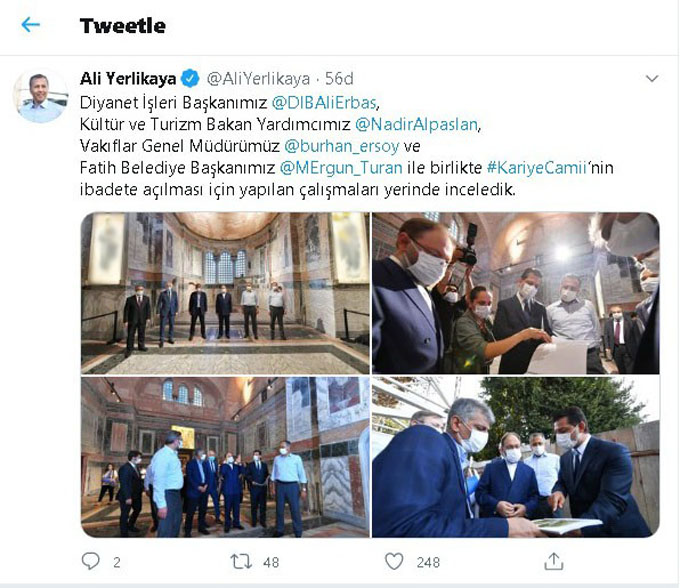Expand tweet options chevron menu
The width and height of the screenshot is (680, 588).
click(x=652, y=78)
